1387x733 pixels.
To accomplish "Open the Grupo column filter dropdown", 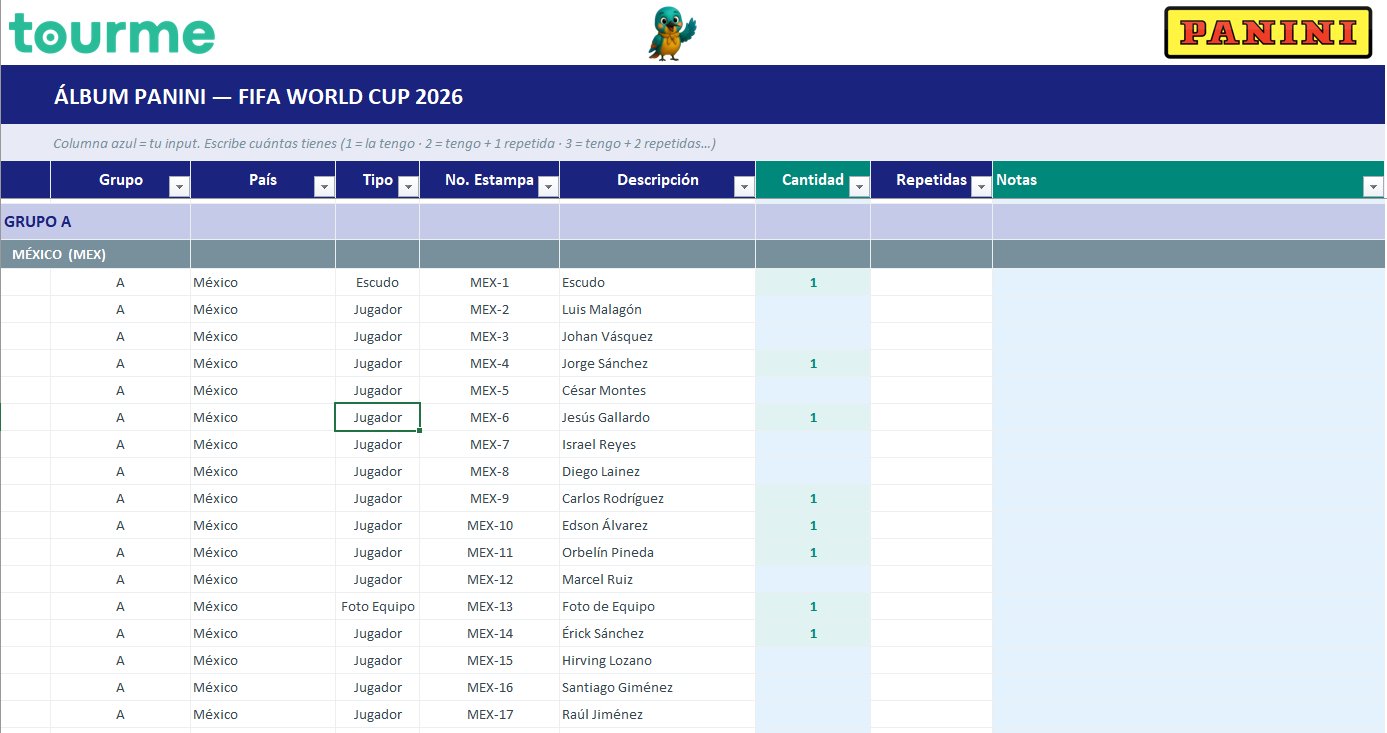I will click(179, 187).
